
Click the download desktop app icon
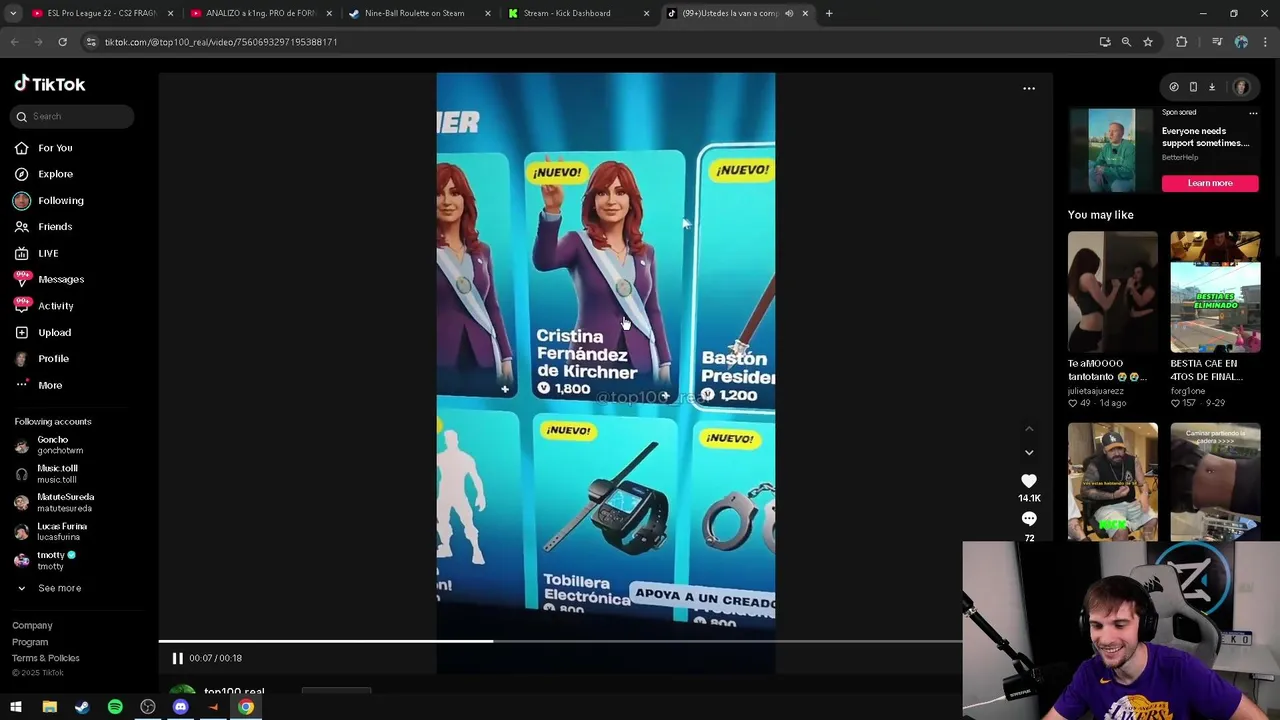point(1212,87)
